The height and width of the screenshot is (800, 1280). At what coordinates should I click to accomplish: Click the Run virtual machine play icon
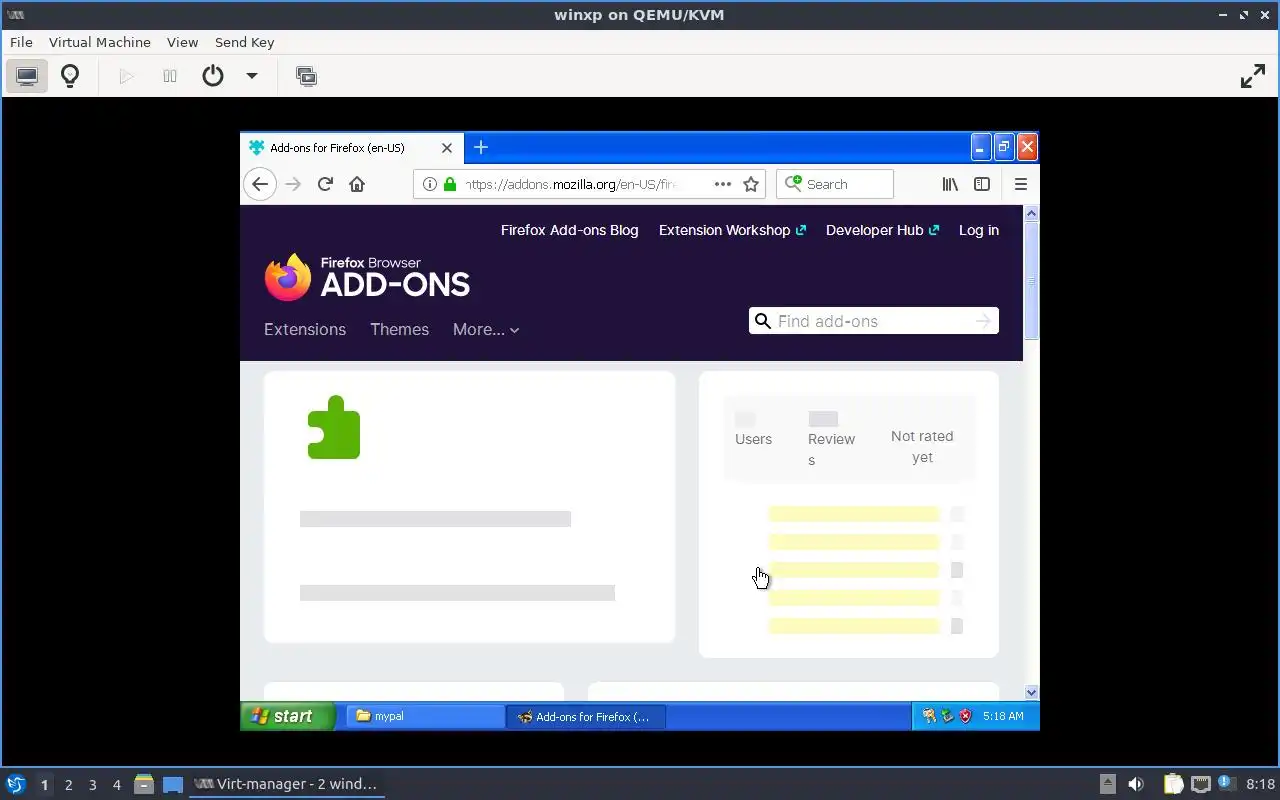(126, 76)
